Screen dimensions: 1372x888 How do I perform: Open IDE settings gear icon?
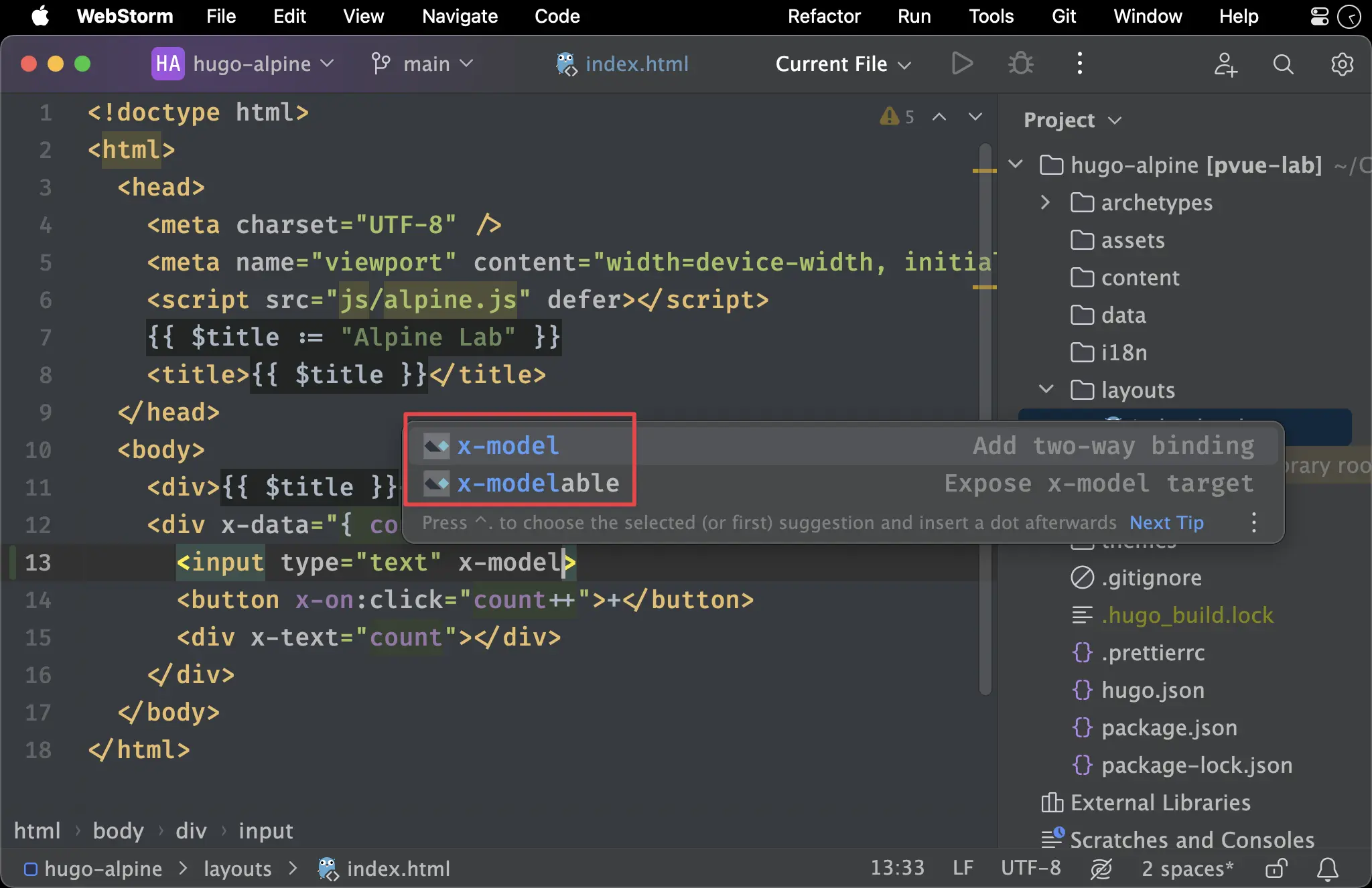coord(1342,64)
